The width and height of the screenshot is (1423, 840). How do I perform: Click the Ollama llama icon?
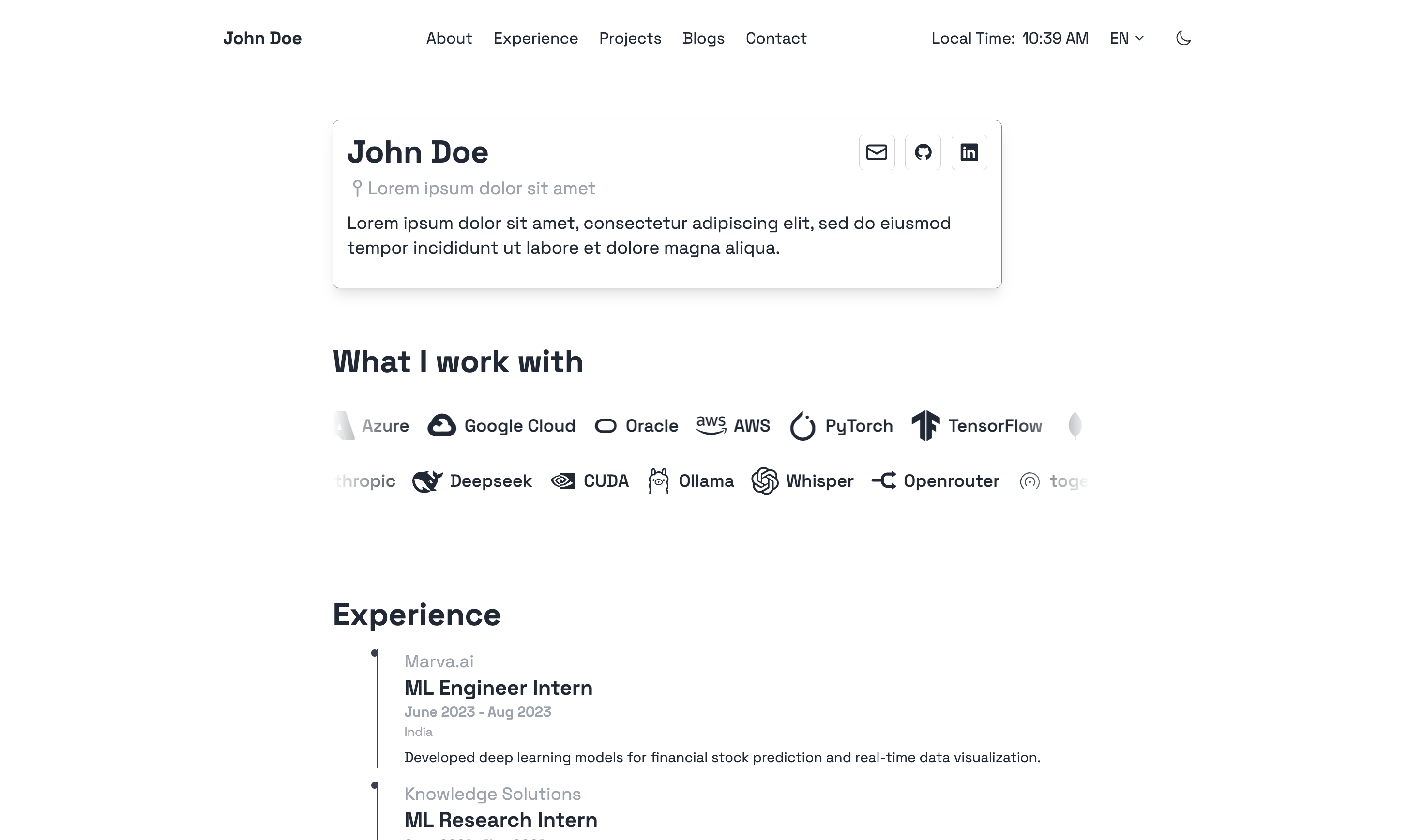(658, 481)
